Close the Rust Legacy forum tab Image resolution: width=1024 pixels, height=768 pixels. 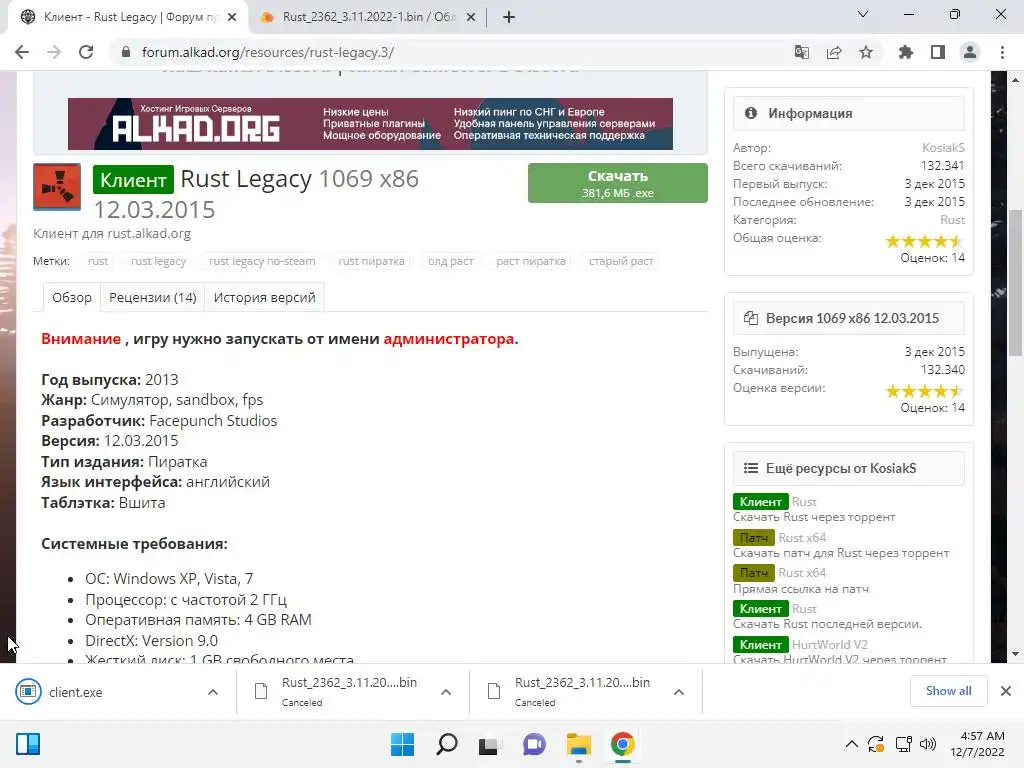coord(232,17)
